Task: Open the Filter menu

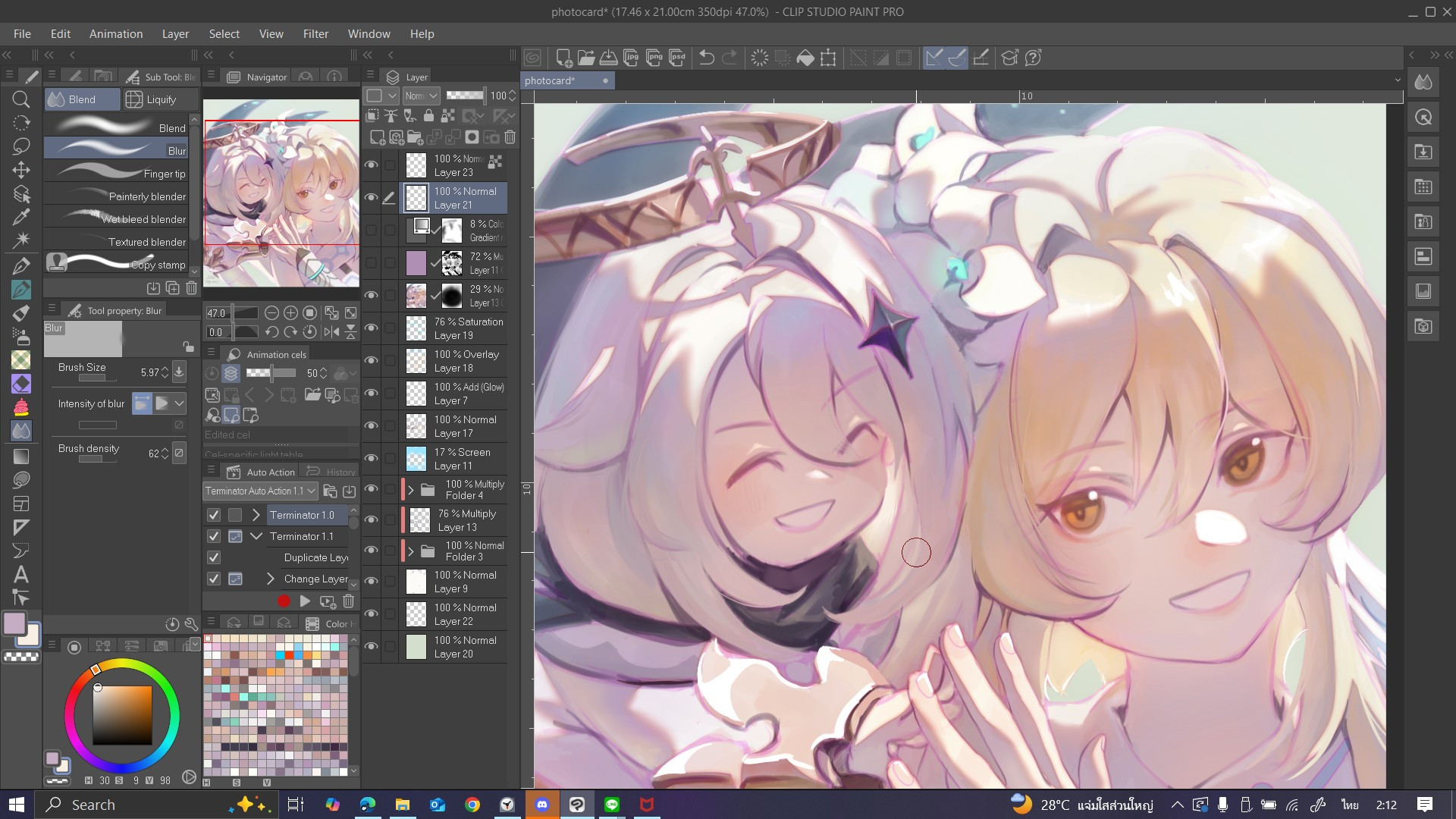Action: (315, 34)
